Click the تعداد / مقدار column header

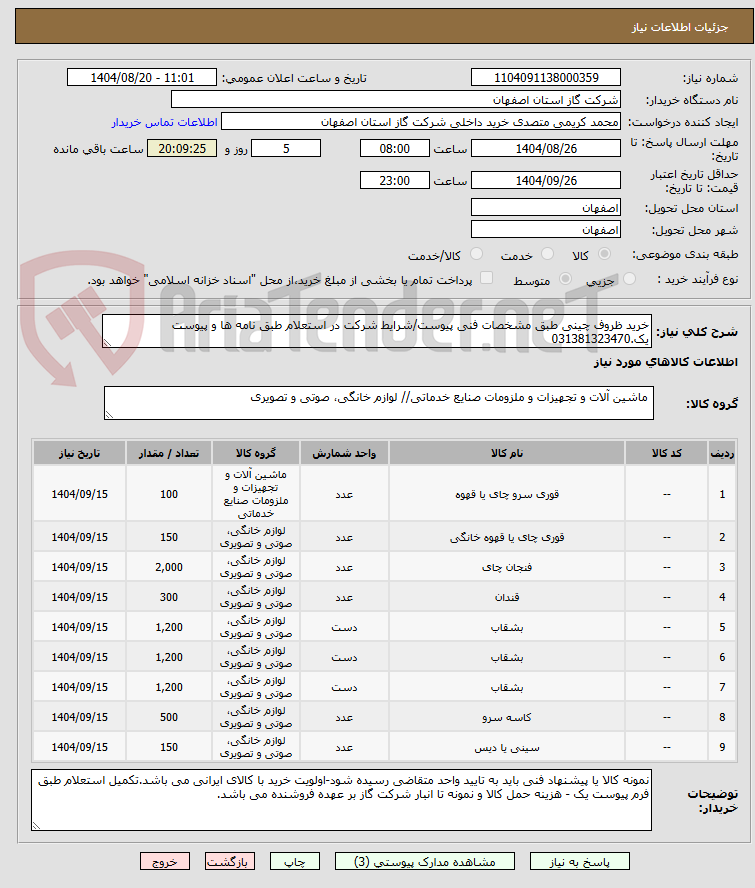169,453
